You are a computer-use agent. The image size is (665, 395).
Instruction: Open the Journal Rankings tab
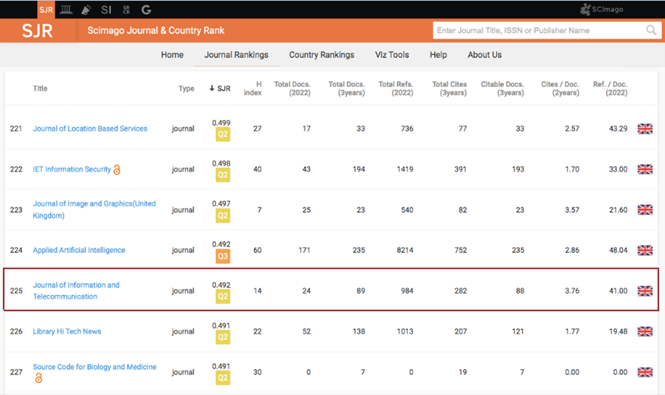236,55
